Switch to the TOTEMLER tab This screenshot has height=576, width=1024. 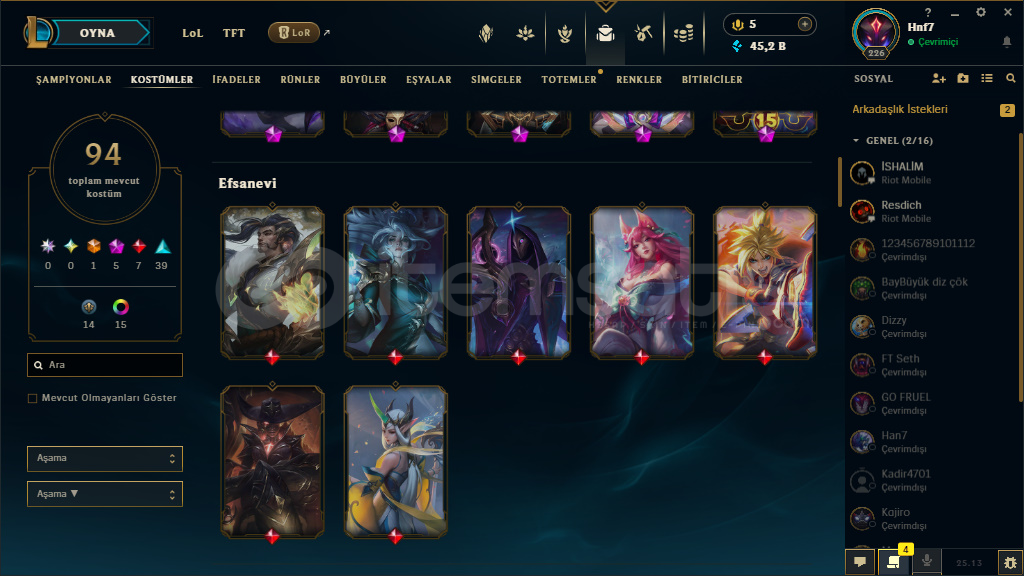(x=569, y=80)
